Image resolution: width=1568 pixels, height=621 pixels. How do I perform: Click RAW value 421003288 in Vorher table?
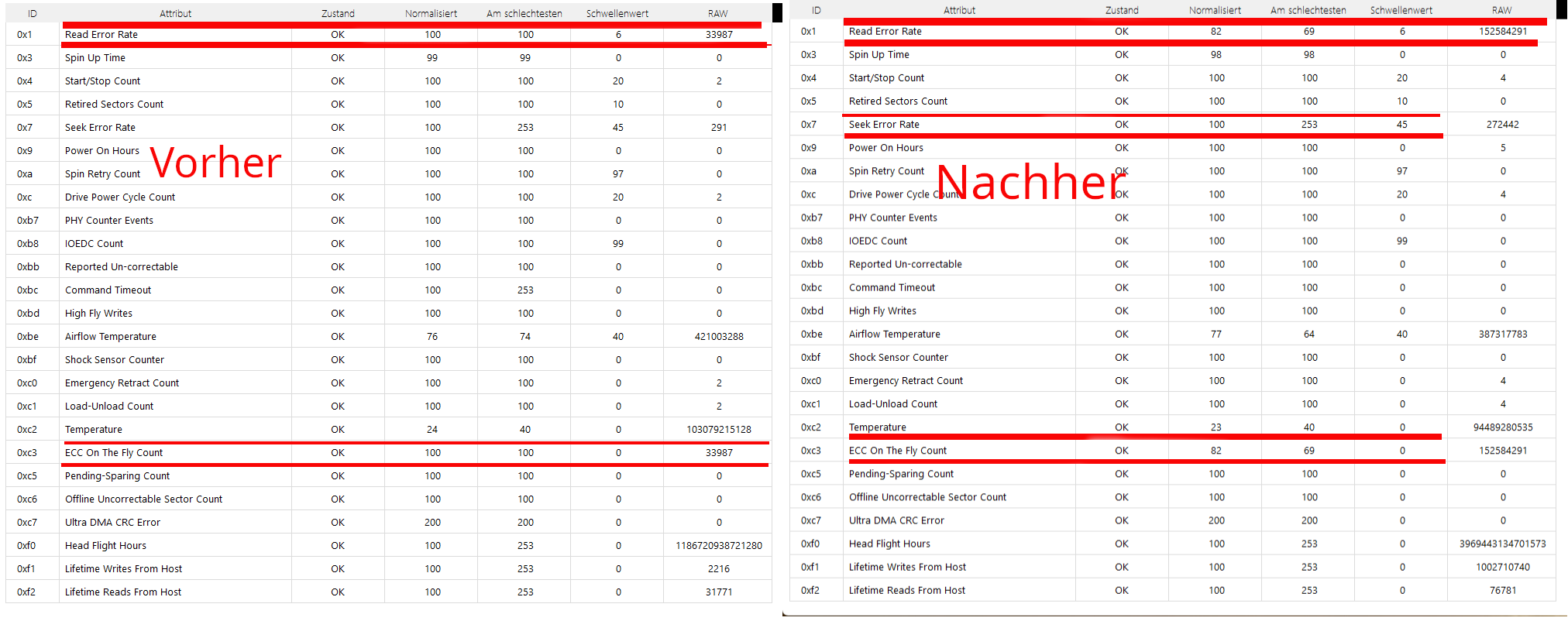[x=719, y=336]
